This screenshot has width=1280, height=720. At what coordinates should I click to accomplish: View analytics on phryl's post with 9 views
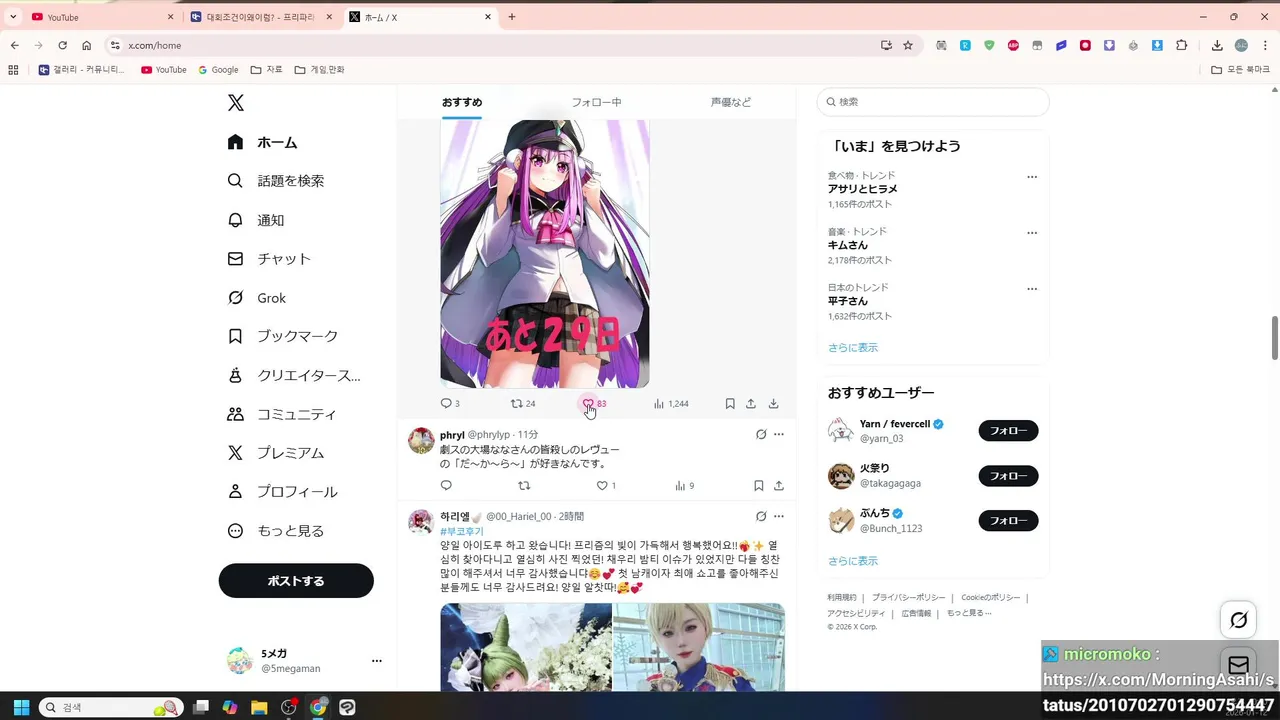[x=684, y=486]
